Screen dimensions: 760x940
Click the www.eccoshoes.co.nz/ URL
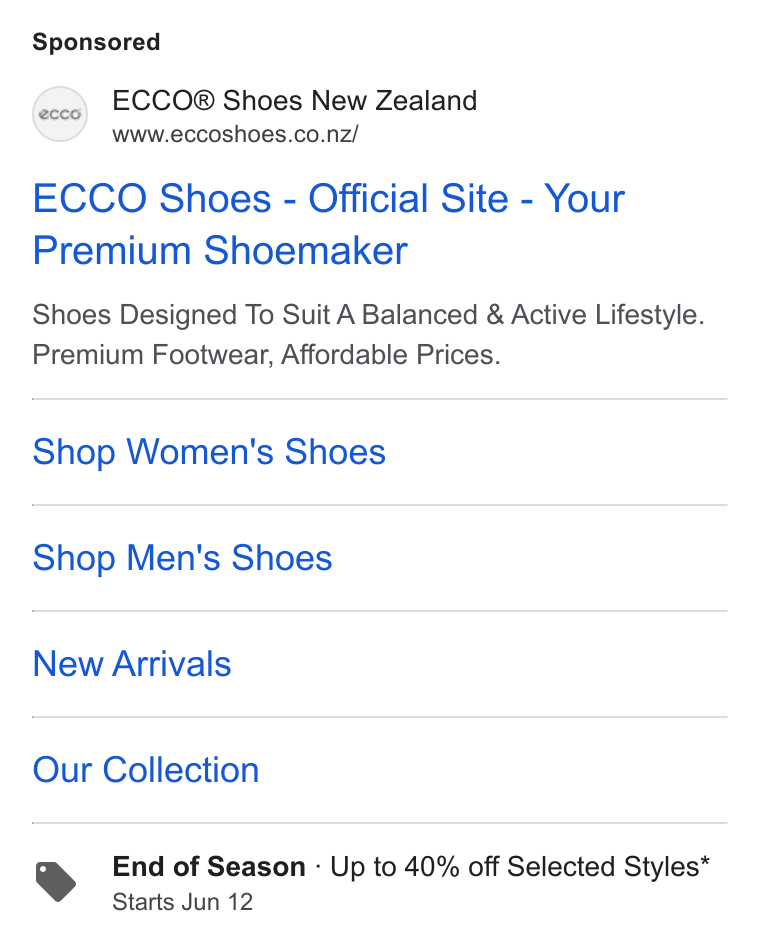pos(235,134)
